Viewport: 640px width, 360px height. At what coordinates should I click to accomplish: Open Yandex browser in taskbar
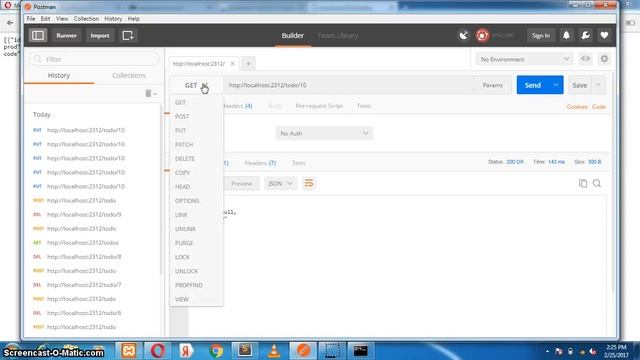tap(187, 350)
